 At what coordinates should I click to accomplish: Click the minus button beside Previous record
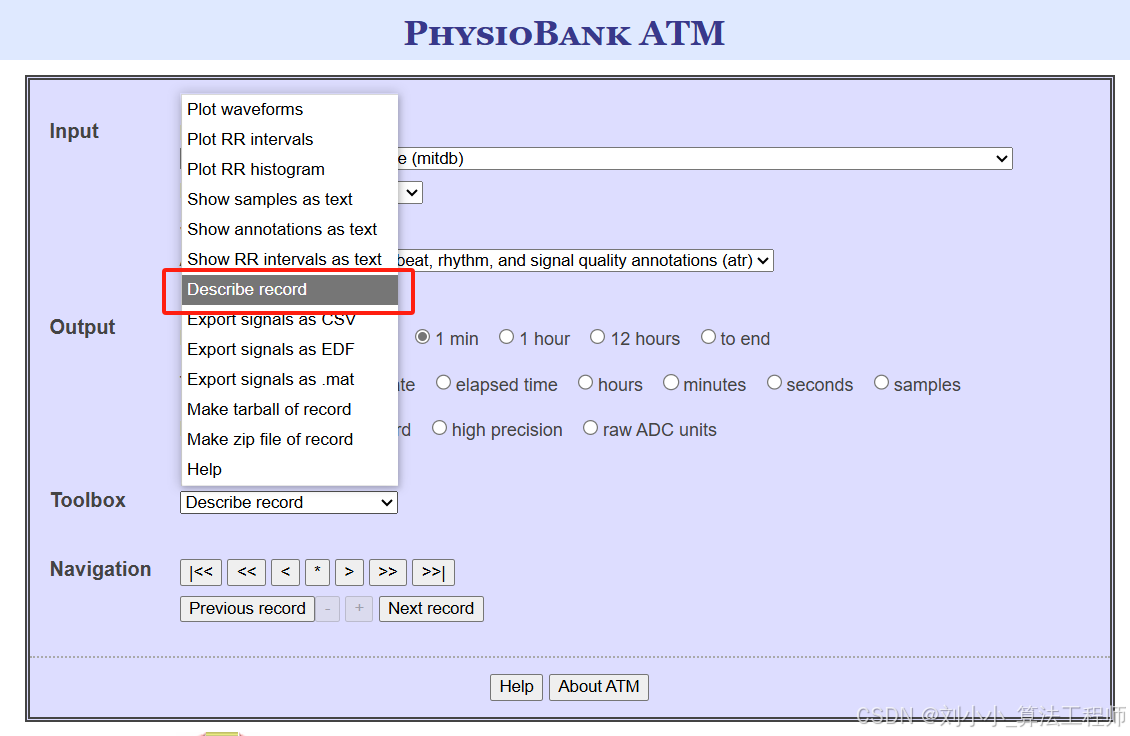click(327, 609)
